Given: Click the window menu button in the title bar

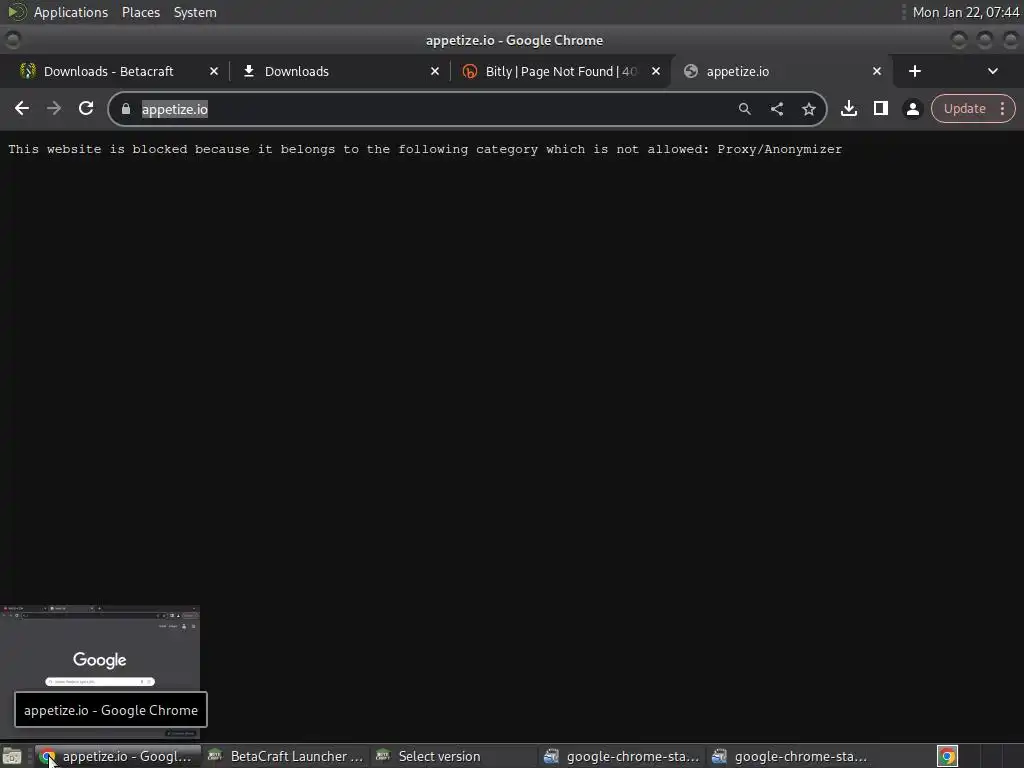Looking at the screenshot, I should (12, 40).
